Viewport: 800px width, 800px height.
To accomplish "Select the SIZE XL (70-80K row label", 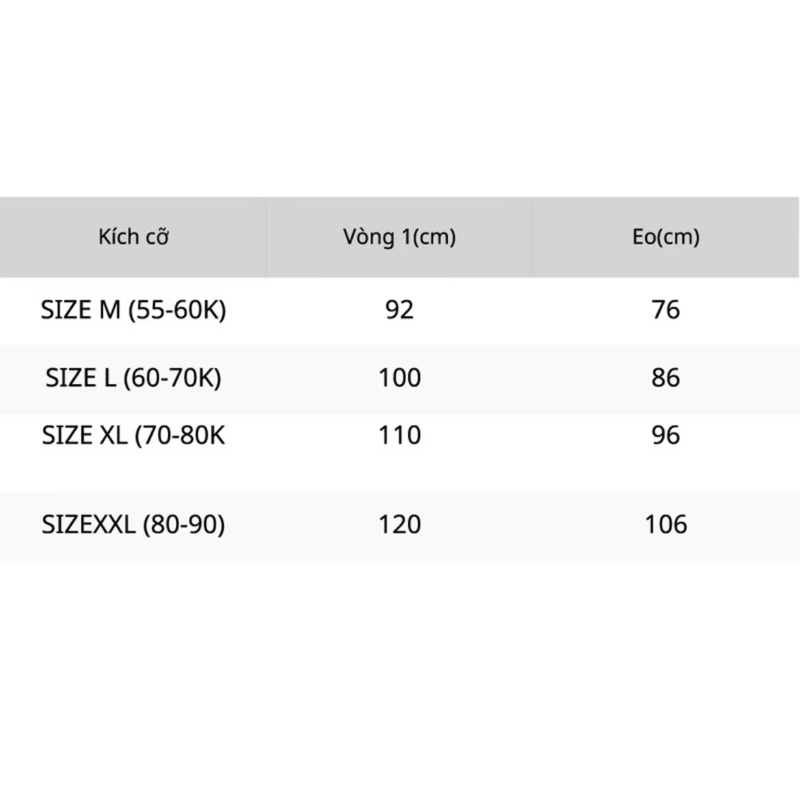I will [x=133, y=436].
